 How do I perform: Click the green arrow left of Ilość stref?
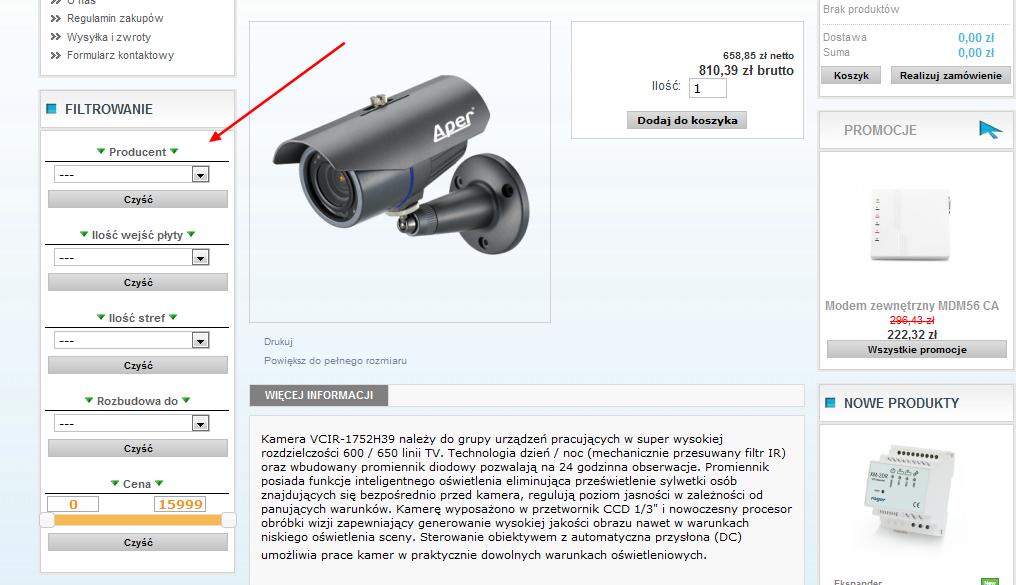(100, 317)
